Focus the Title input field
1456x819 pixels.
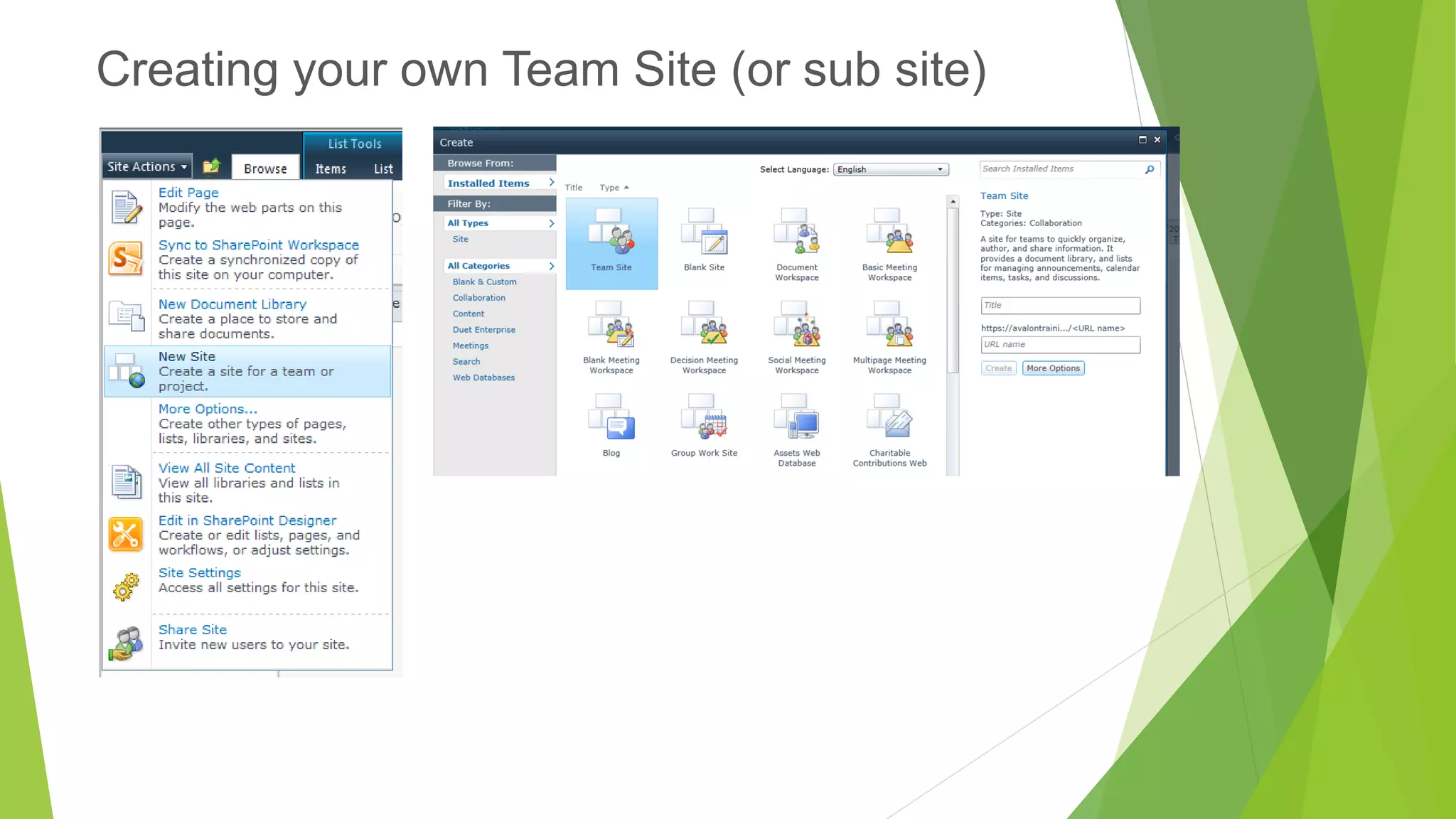1060,305
